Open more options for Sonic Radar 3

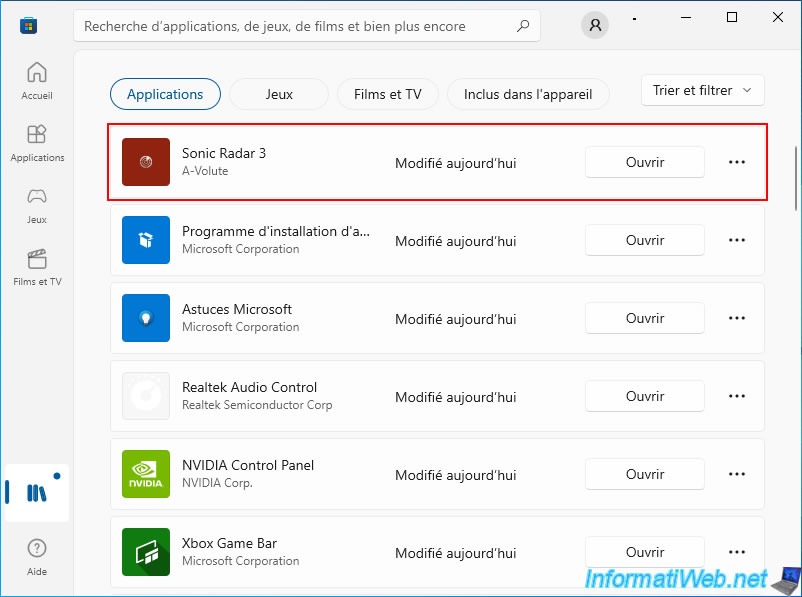(737, 162)
